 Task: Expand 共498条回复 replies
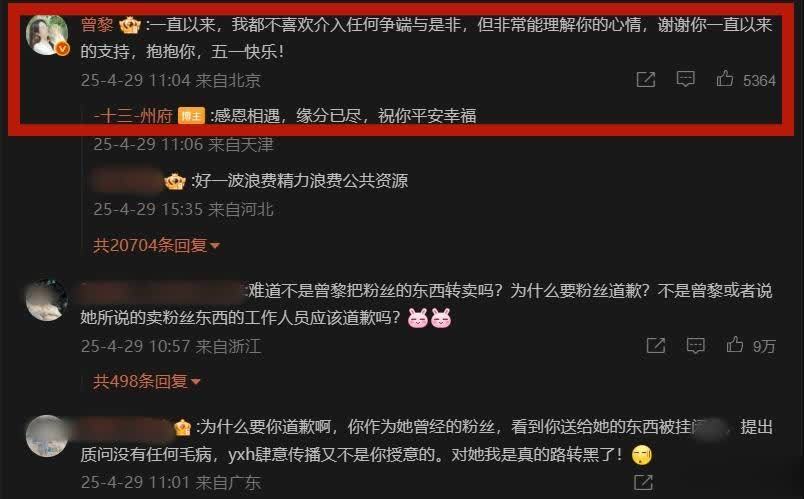[147, 382]
